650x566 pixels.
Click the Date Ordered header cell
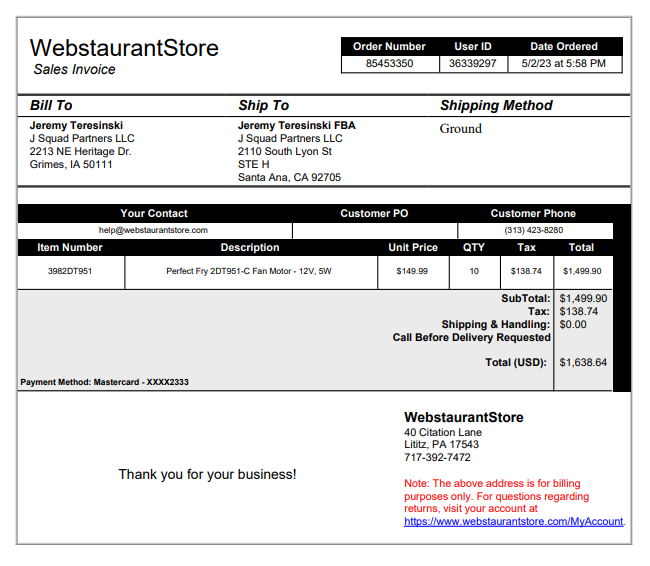(x=564, y=46)
